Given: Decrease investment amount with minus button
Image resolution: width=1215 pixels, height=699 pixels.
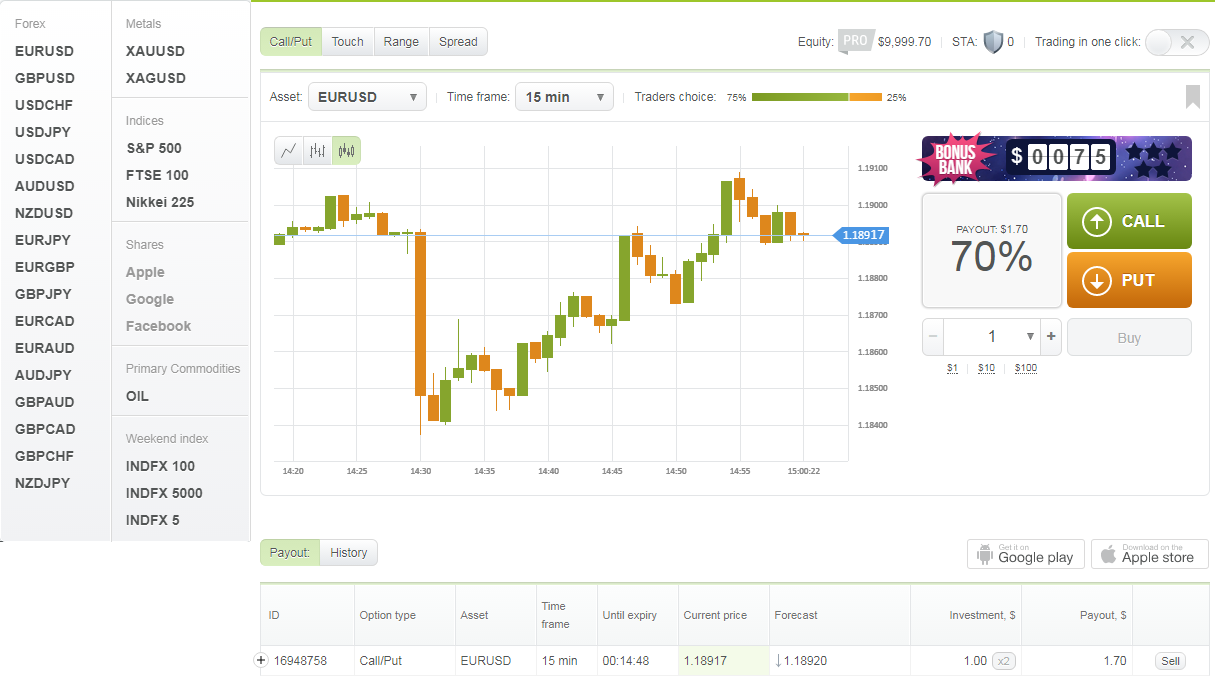Looking at the screenshot, I should click(x=933, y=337).
